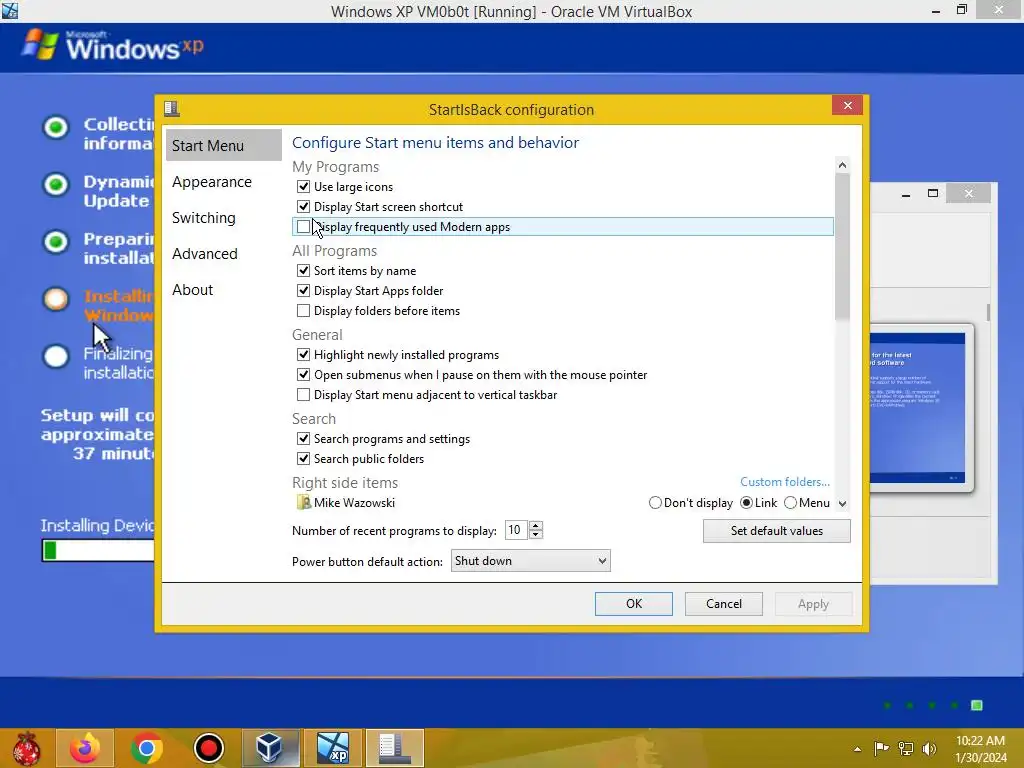Confirm with the OK button

tap(633, 603)
